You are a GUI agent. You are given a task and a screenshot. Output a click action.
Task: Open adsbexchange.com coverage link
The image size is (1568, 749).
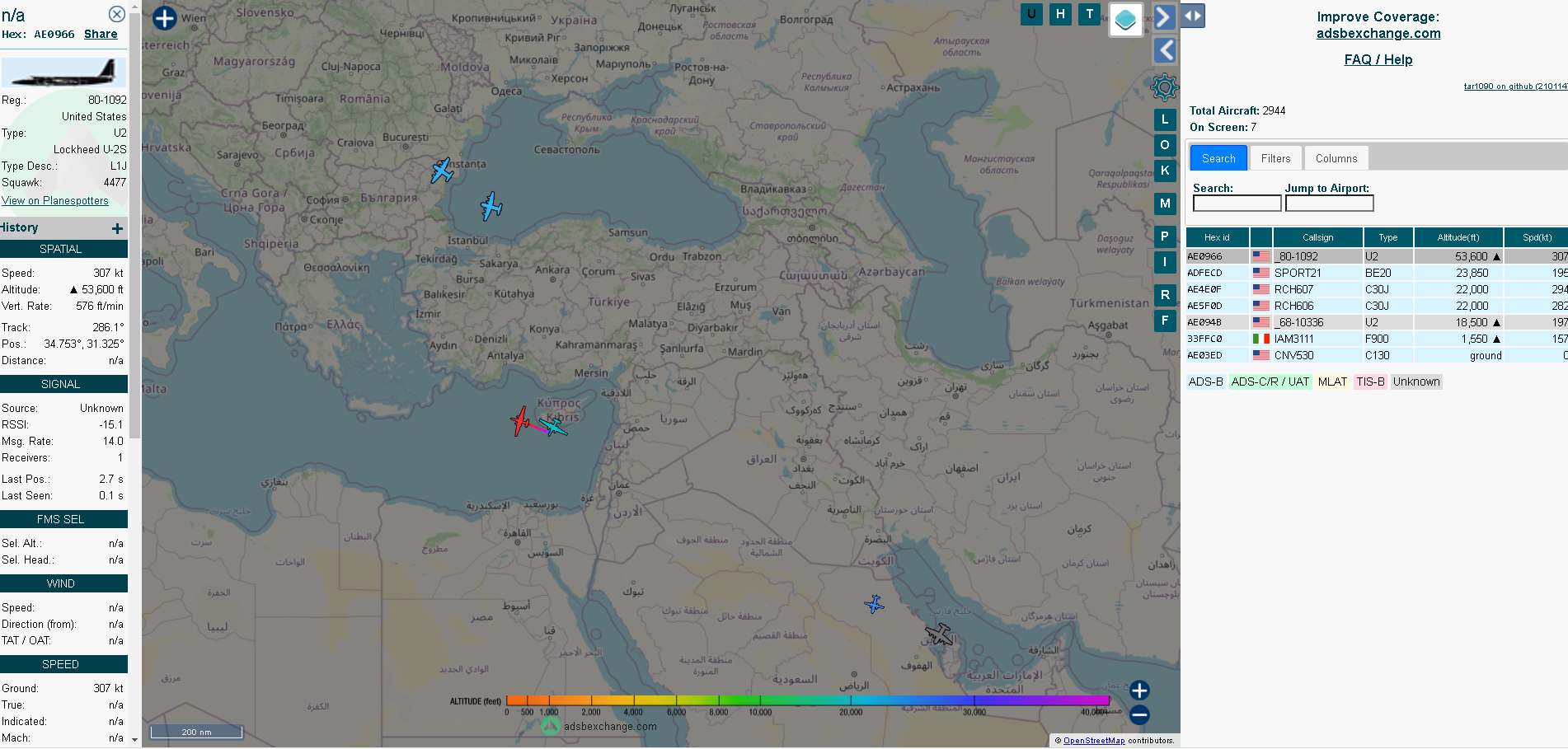pos(1378,34)
